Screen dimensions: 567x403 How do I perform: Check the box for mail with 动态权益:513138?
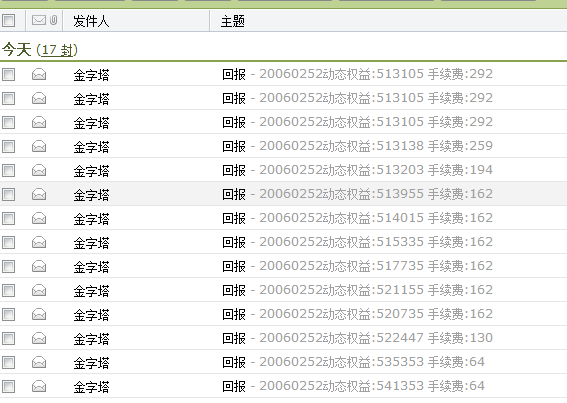(8, 146)
